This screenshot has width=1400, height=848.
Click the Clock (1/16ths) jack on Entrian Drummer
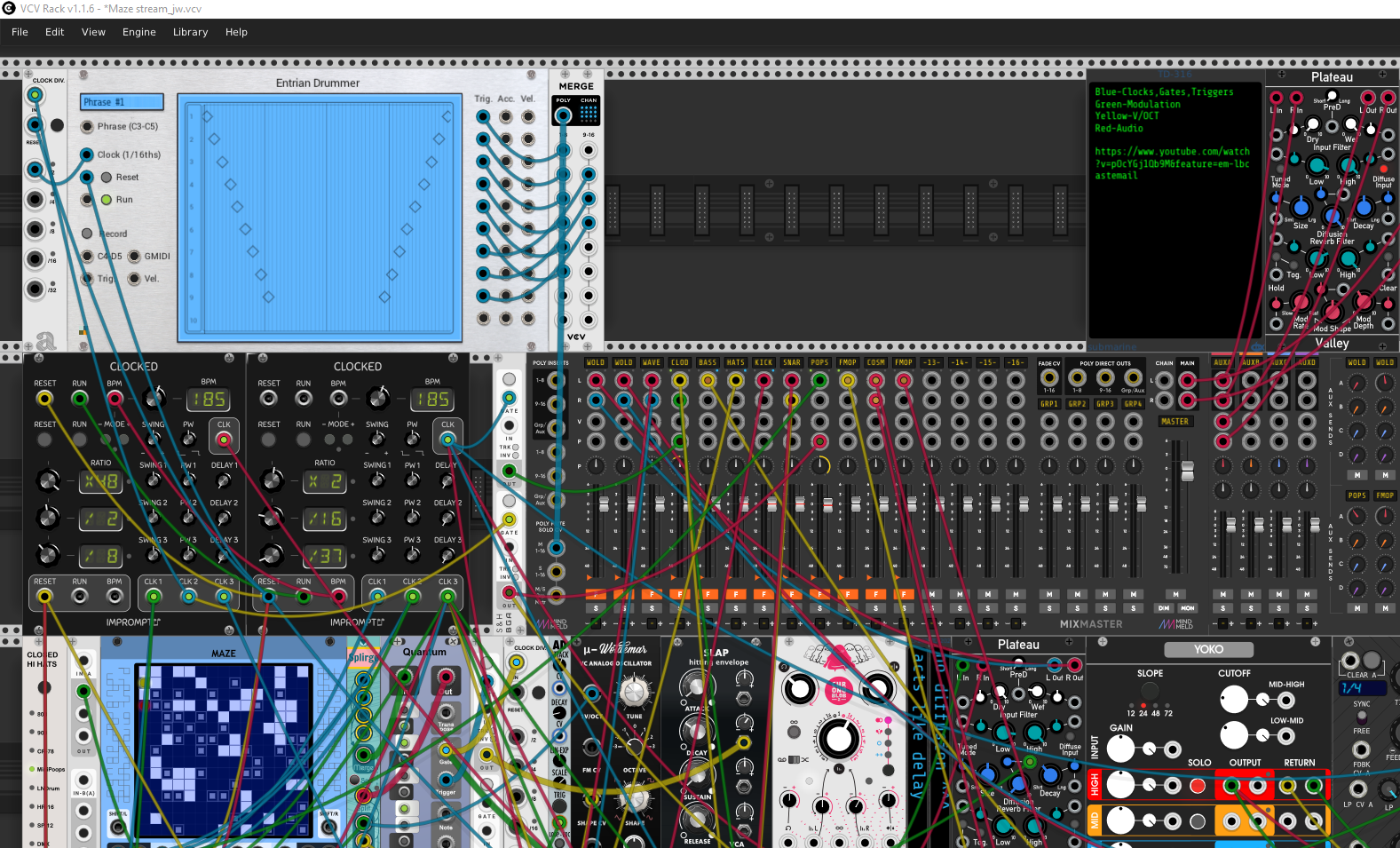point(87,155)
